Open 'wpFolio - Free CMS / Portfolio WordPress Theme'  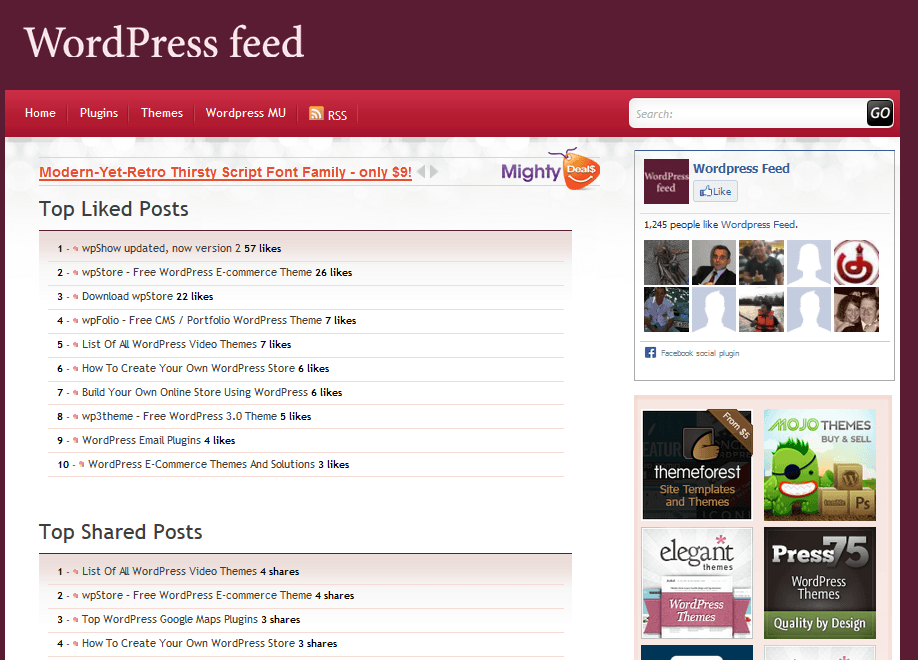click(x=201, y=320)
